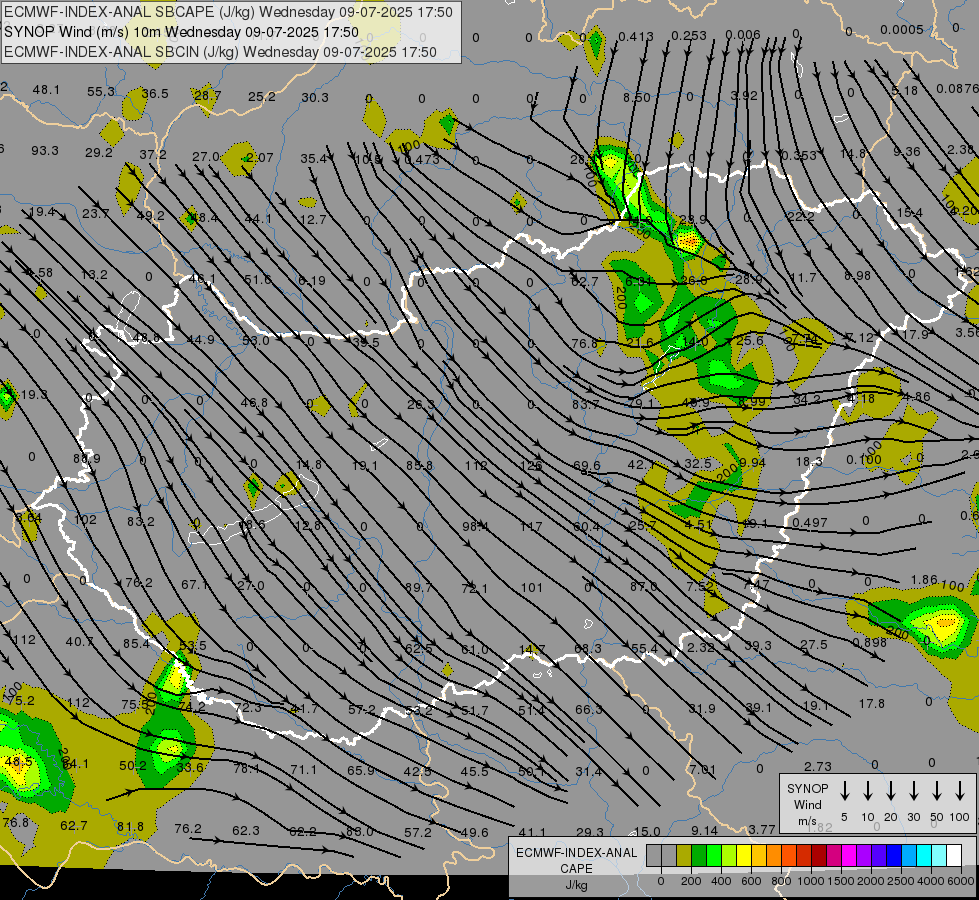Click the map value 101
The width and height of the screenshot is (979, 900).
[531, 587]
